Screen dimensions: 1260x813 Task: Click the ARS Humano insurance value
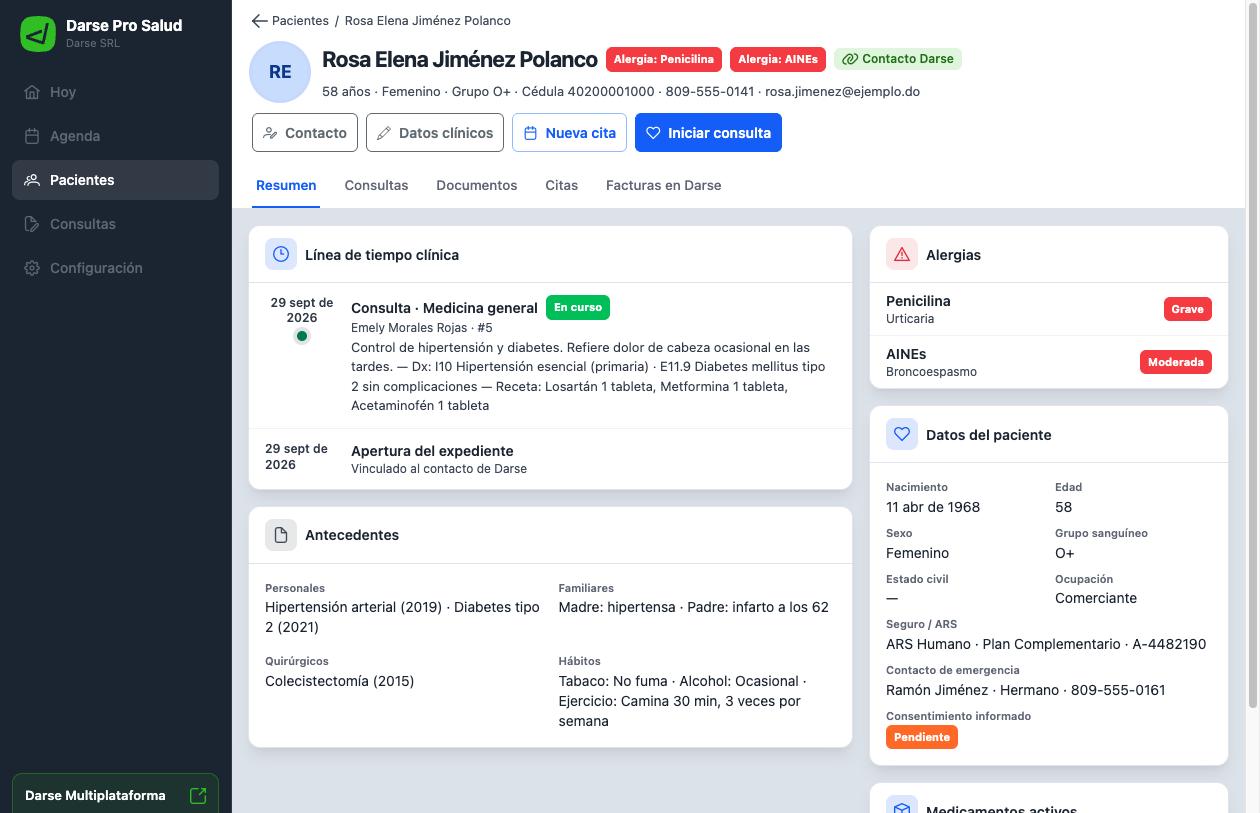(1046, 644)
